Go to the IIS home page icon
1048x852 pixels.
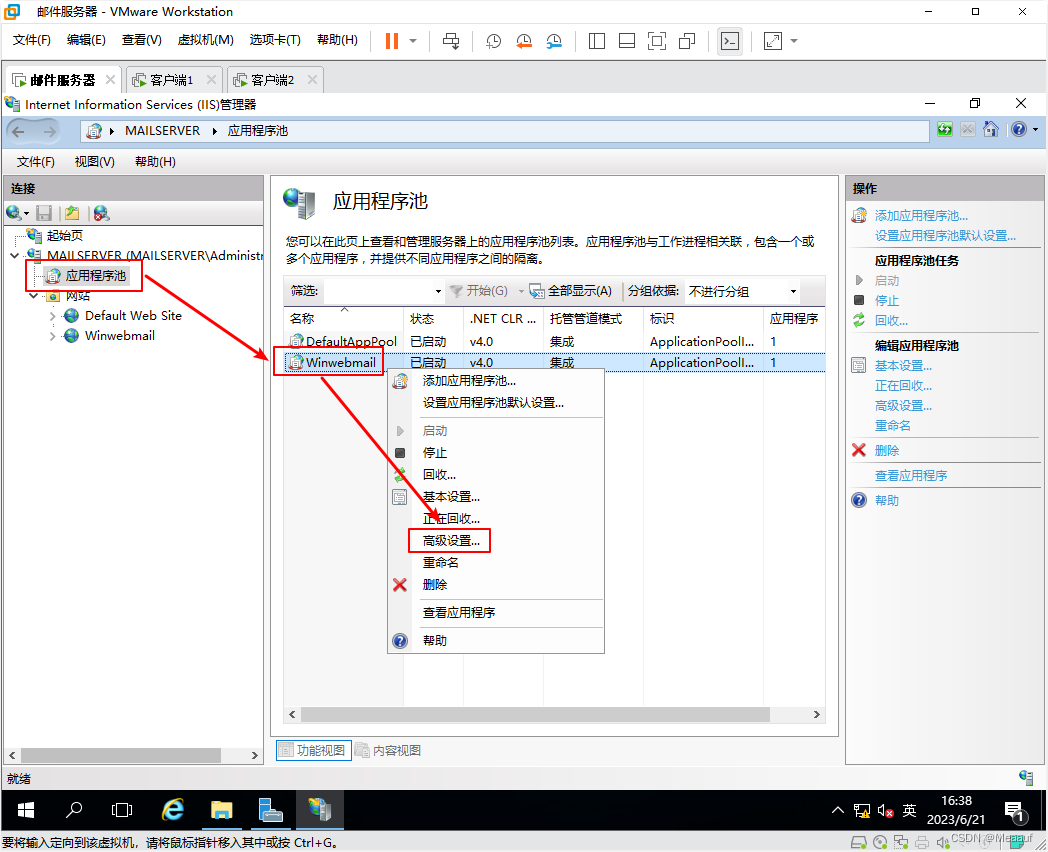coord(991,130)
